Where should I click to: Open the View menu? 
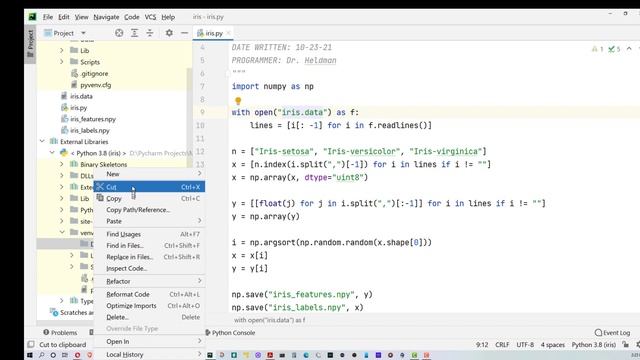81,17
